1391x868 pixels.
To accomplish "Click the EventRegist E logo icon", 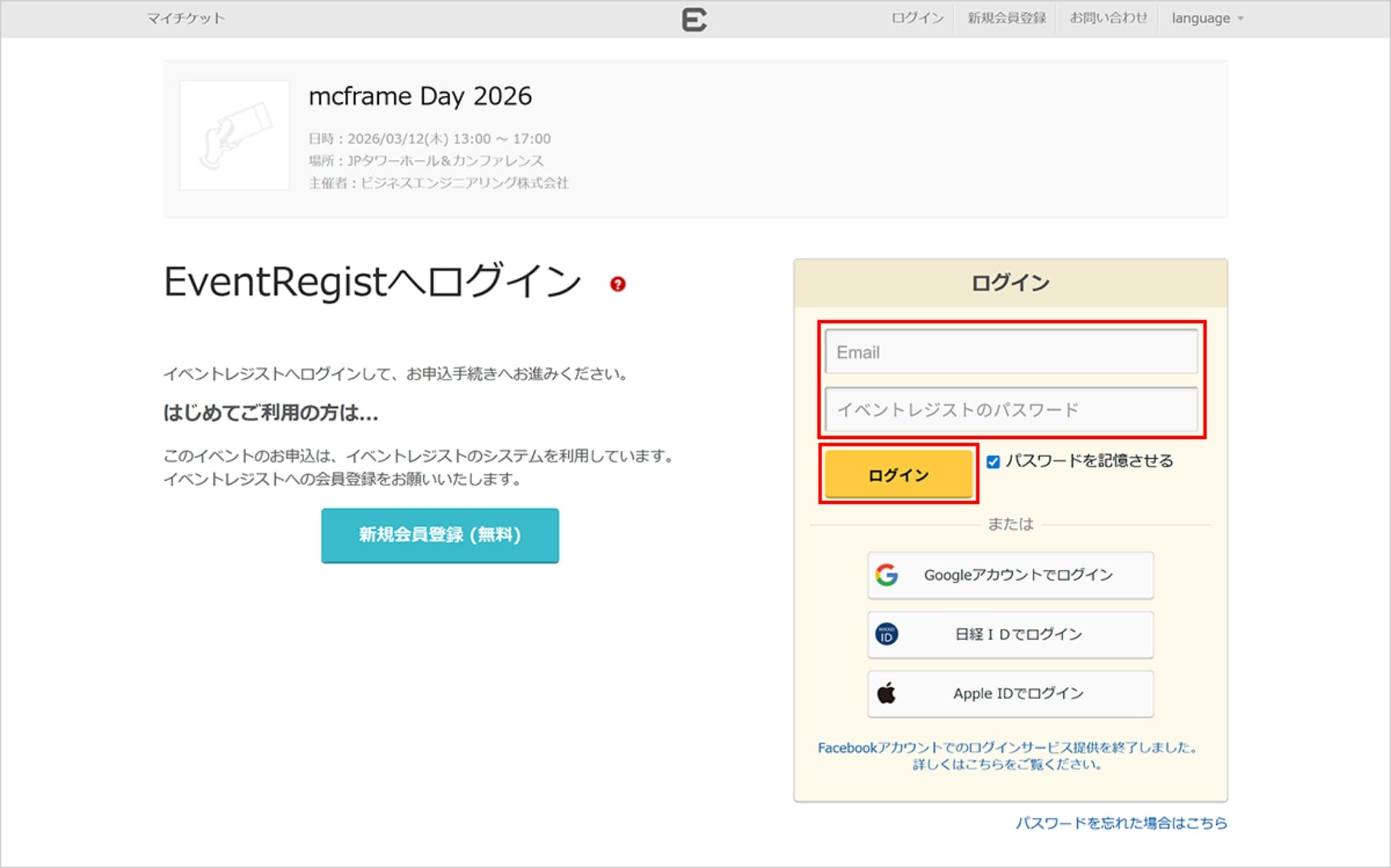I will [693, 19].
